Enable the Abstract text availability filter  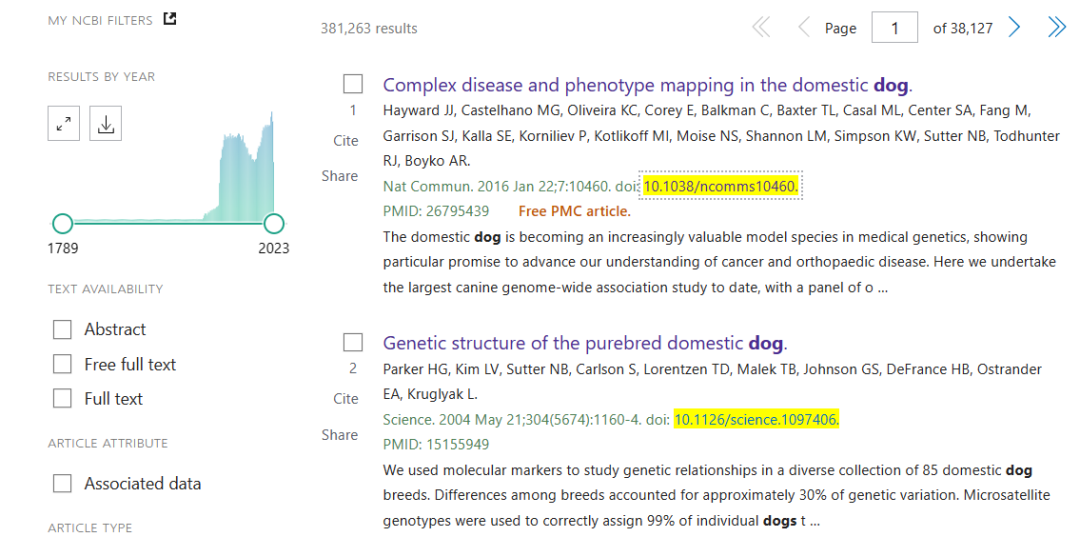[x=63, y=329]
